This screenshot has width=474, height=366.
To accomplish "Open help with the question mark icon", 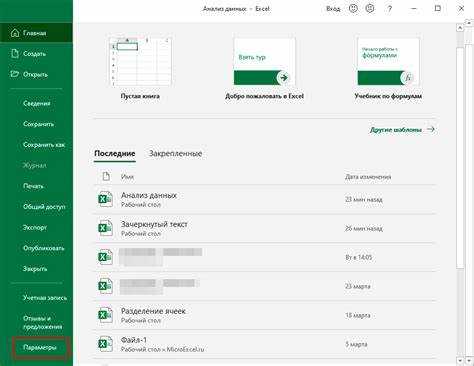I will point(389,9).
